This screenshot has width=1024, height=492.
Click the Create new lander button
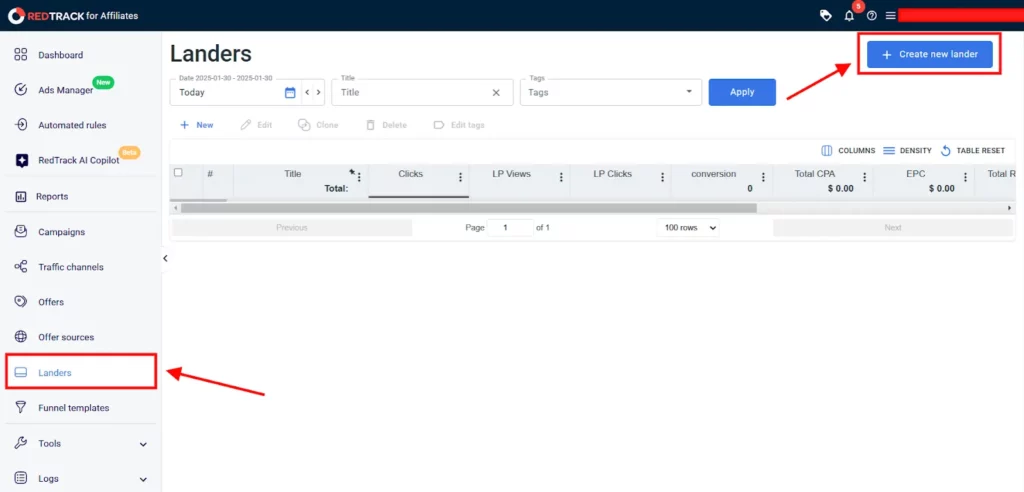tap(929, 54)
